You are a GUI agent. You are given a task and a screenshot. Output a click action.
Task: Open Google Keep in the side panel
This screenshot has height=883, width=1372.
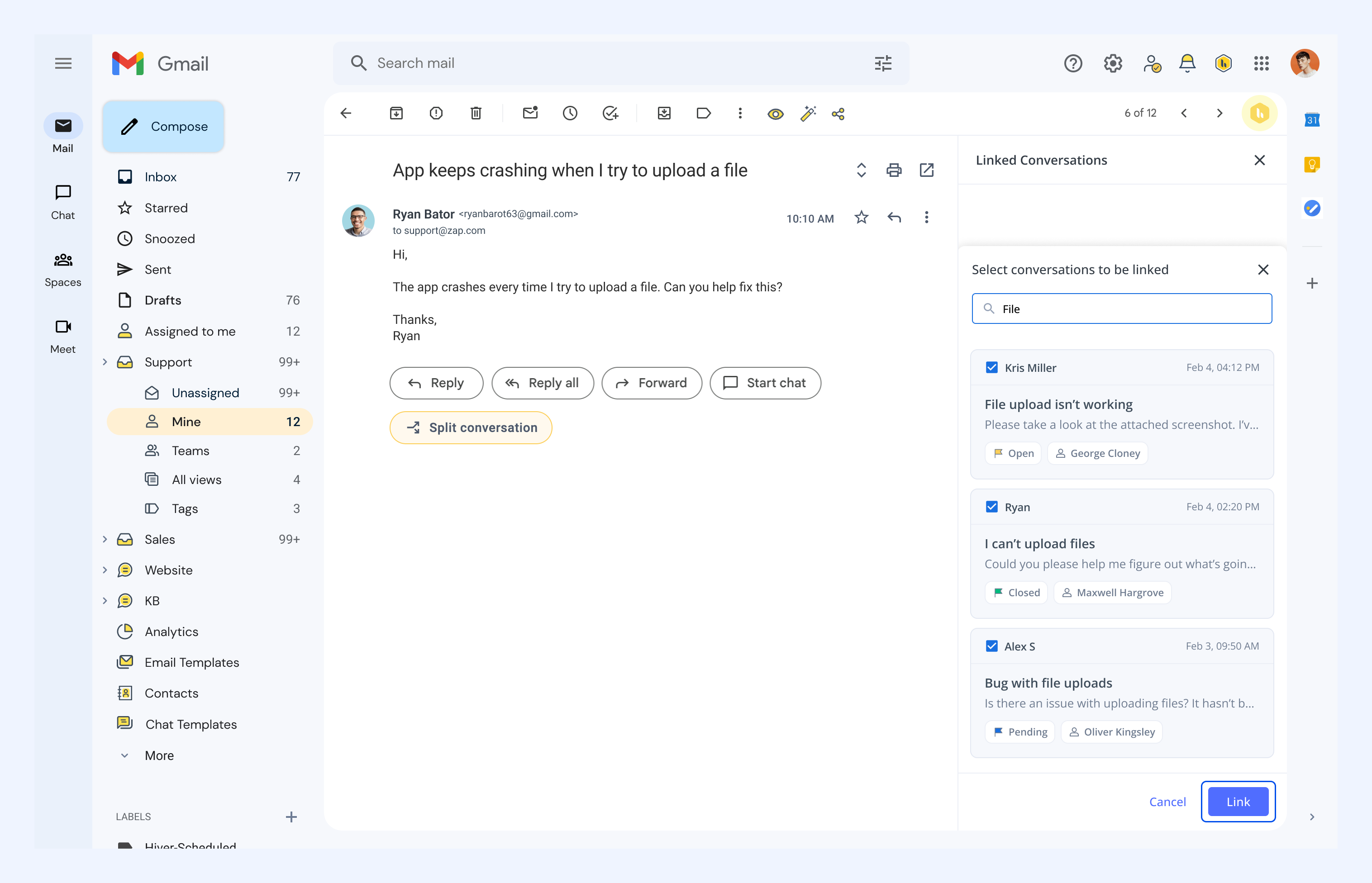tap(1312, 165)
